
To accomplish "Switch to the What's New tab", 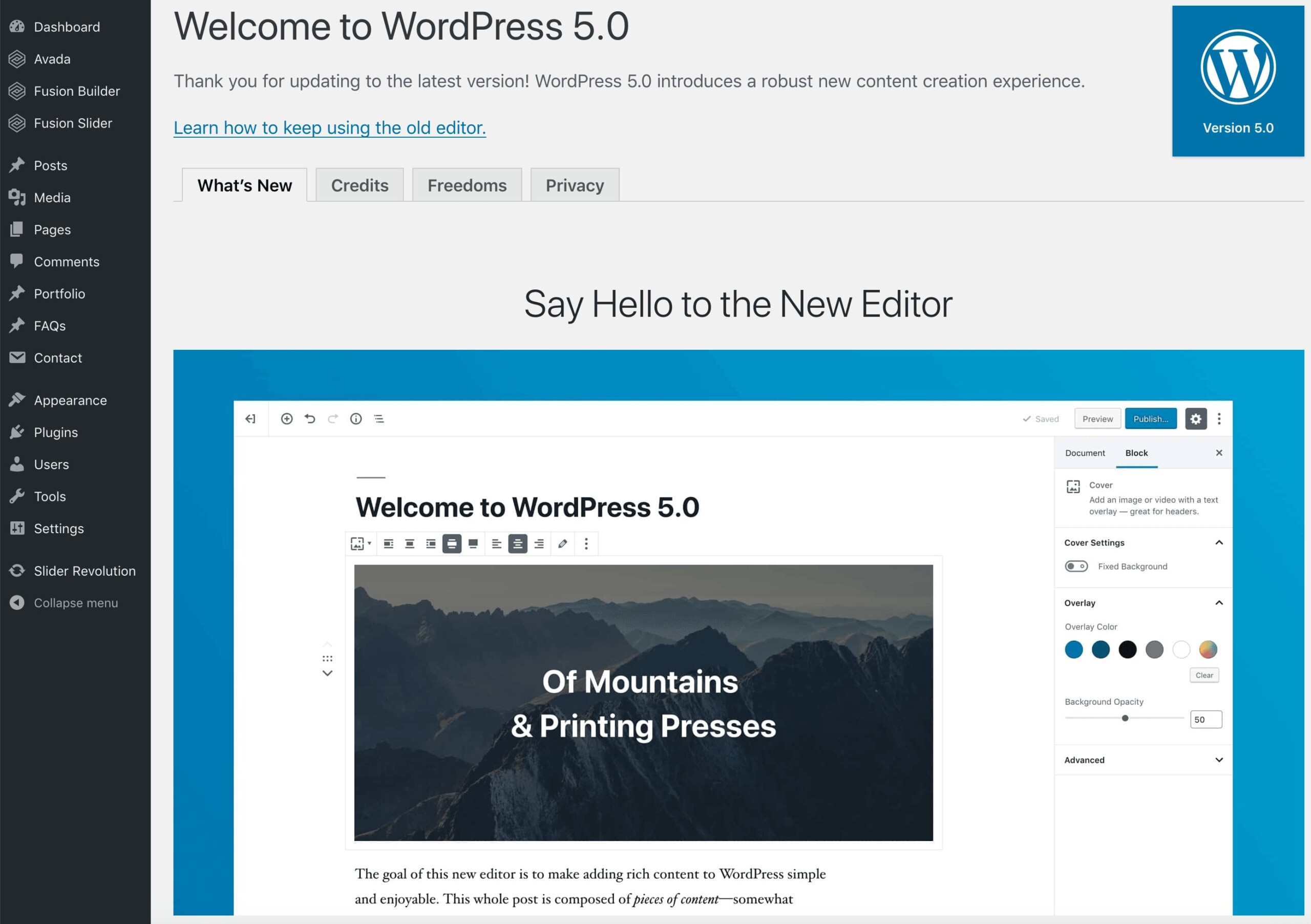I will click(x=244, y=185).
